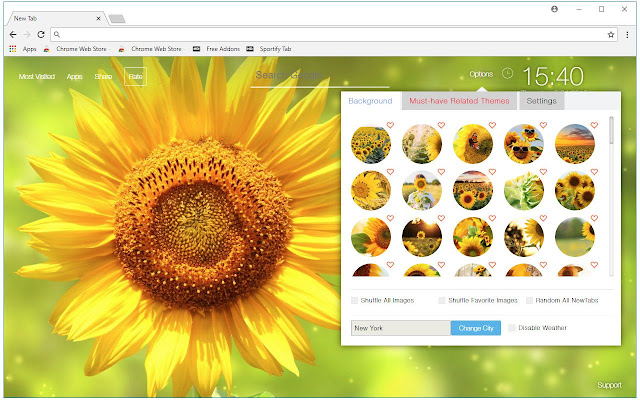Select the green sunflower bud thumbnail
Image resolution: width=640 pixels, height=400 pixels.
tap(524, 191)
